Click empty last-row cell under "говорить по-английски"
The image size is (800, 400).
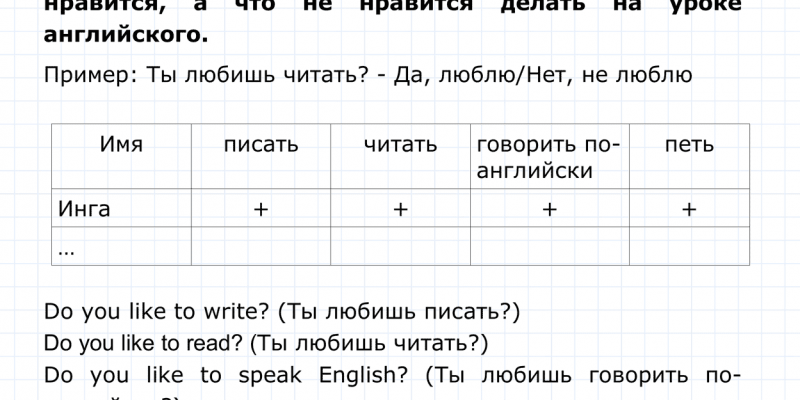pyautogui.click(x=549, y=248)
